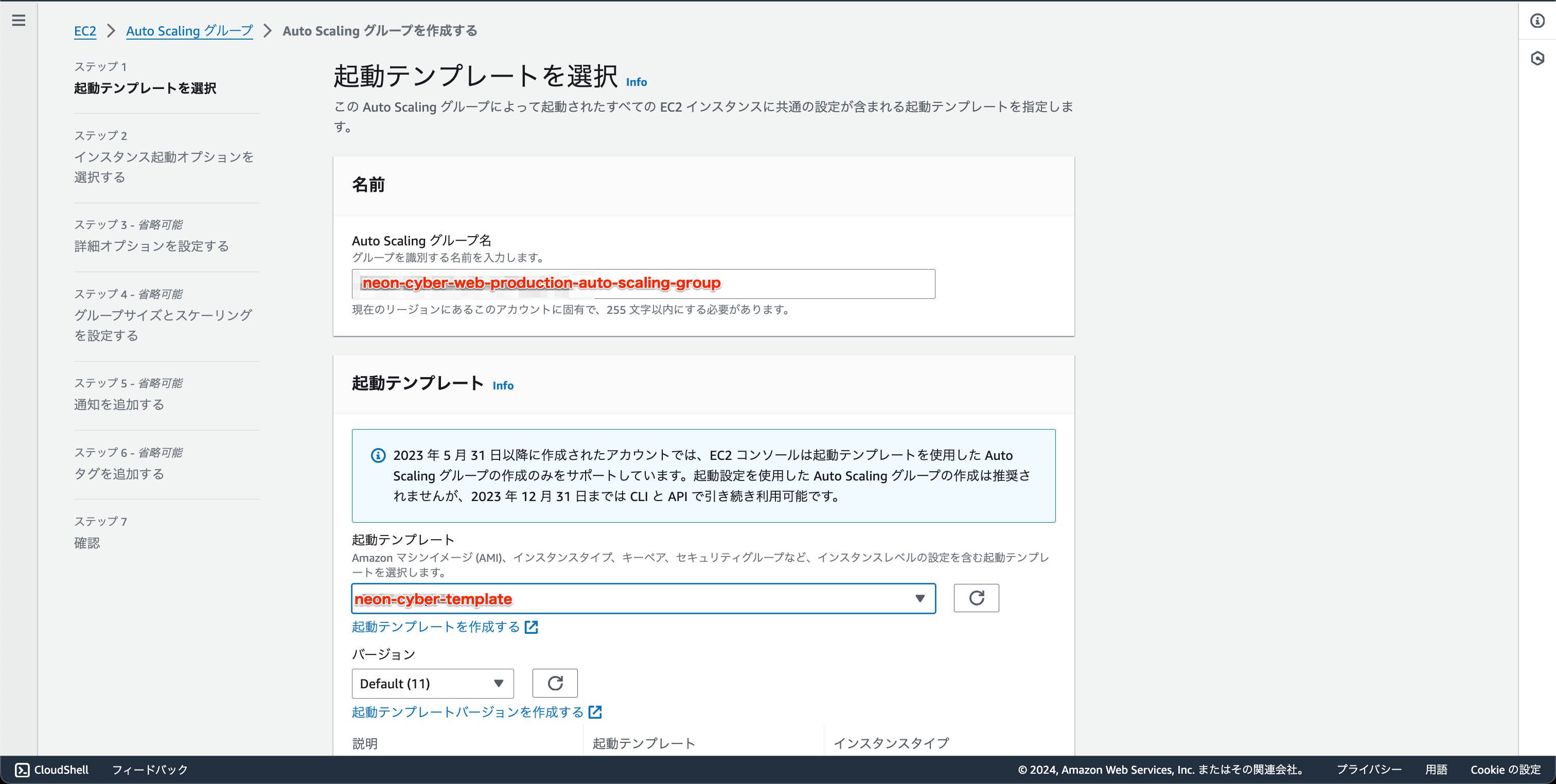The height and width of the screenshot is (784, 1556).
Task: Open the Auto Scaling グループ breadcrumb link
Action: (188, 31)
